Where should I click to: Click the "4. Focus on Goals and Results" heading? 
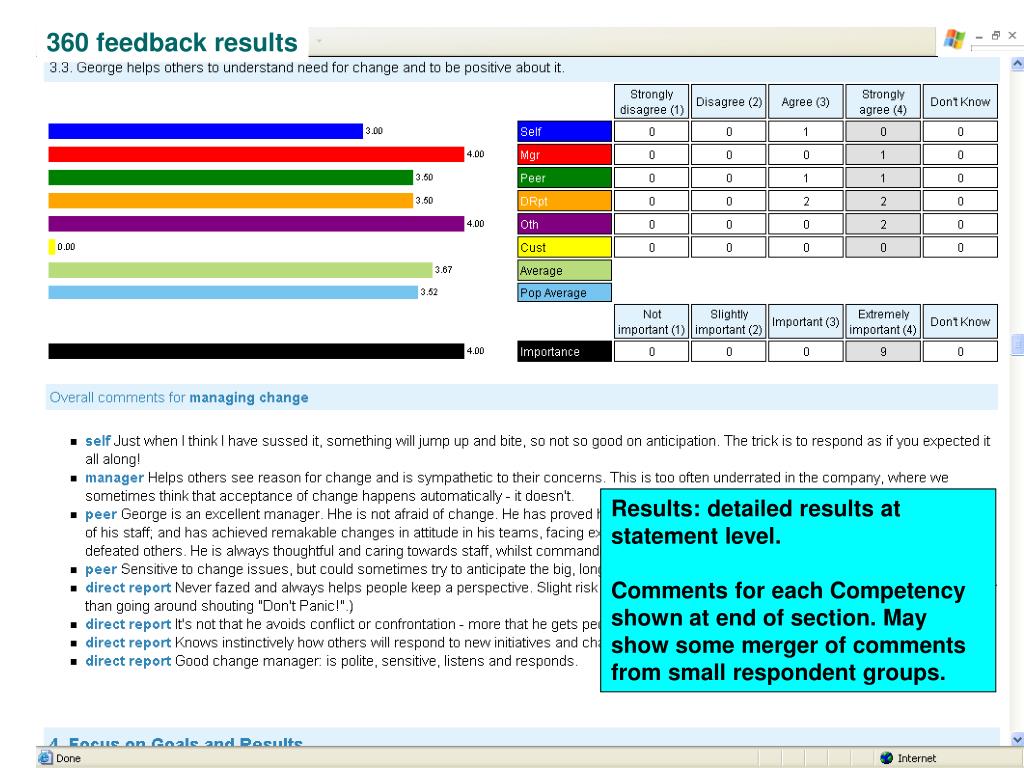pos(176,743)
